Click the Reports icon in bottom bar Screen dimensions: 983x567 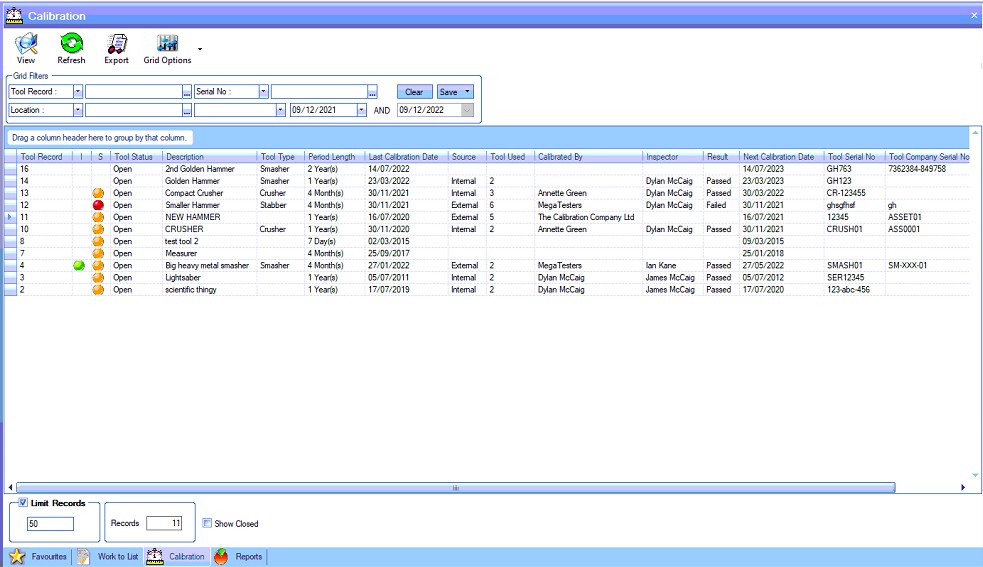pyautogui.click(x=221, y=556)
